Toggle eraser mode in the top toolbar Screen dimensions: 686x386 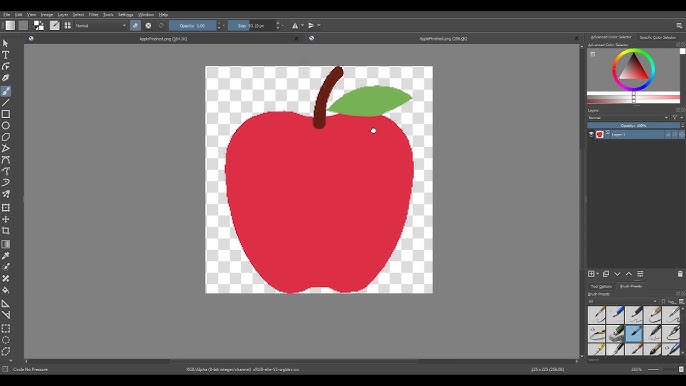tap(135, 26)
